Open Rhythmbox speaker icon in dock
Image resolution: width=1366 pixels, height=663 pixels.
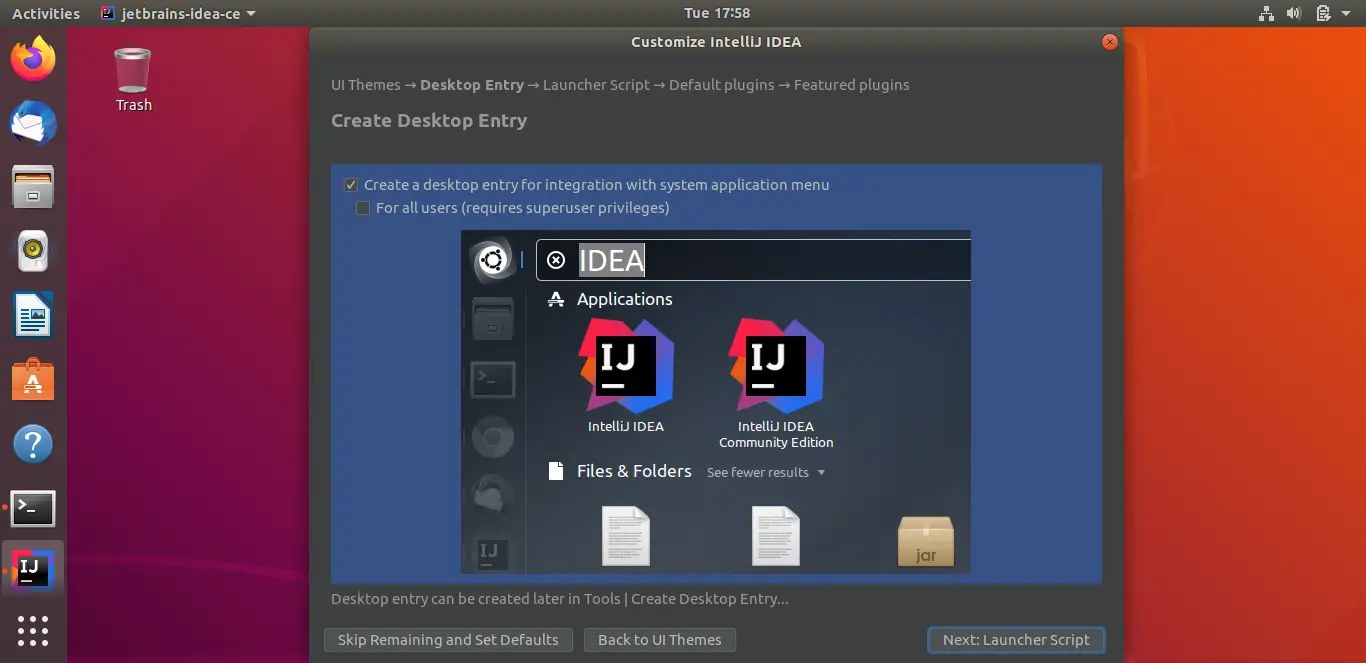pyautogui.click(x=33, y=251)
